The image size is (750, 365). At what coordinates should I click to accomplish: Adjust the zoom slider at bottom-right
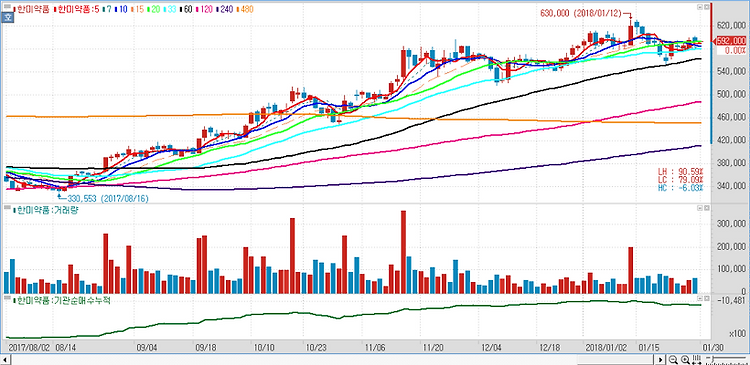coord(725,359)
